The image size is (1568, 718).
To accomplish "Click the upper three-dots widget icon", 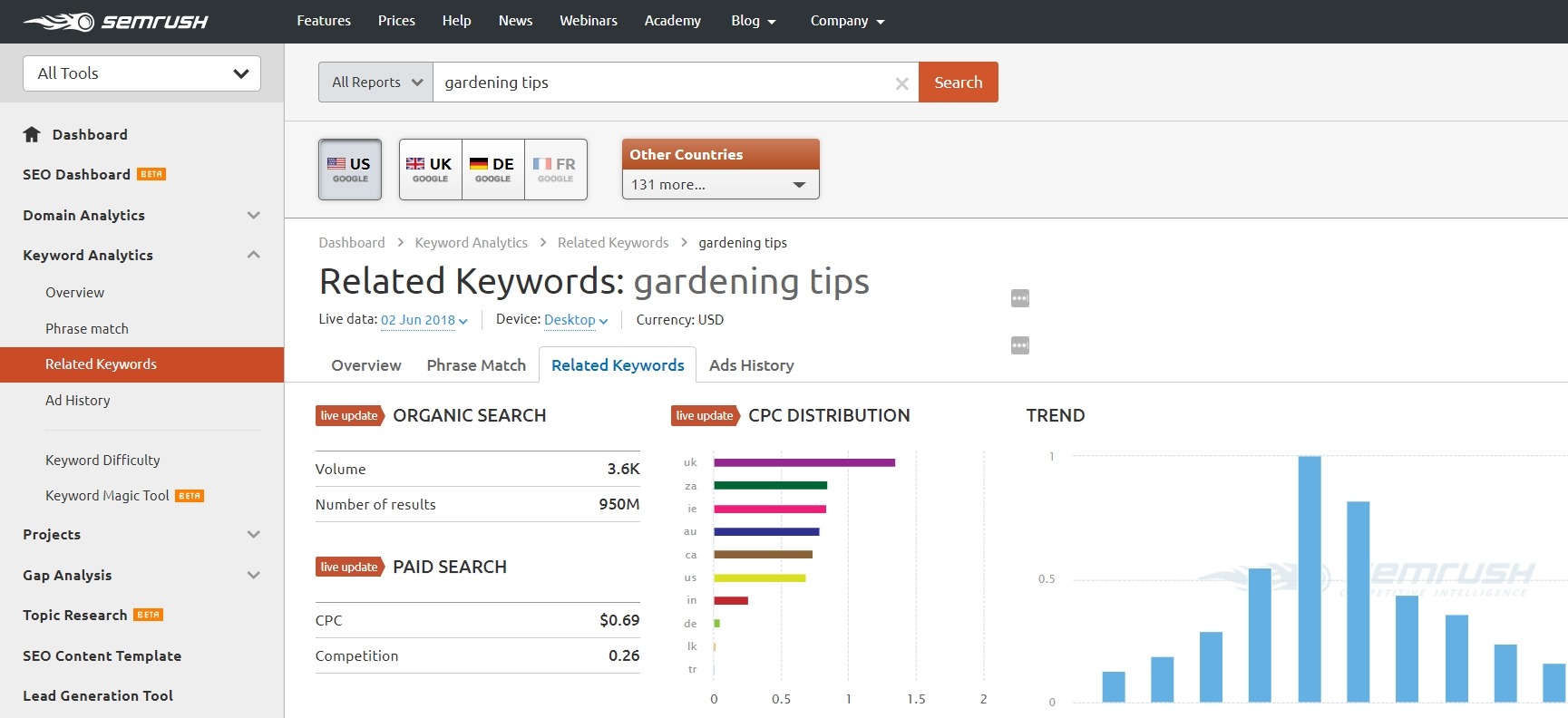I will [1019, 298].
